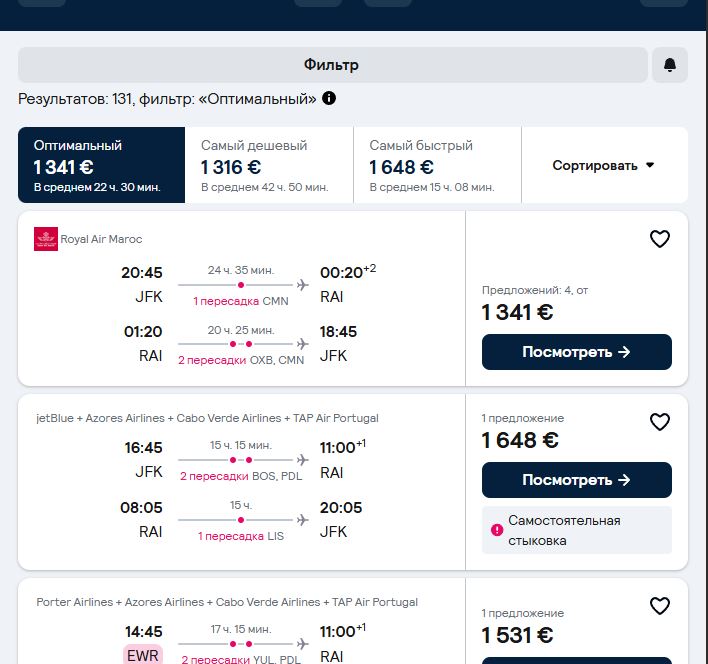Click the highlighted EWR airport badge
Viewport: 708px width, 664px height.
143,655
